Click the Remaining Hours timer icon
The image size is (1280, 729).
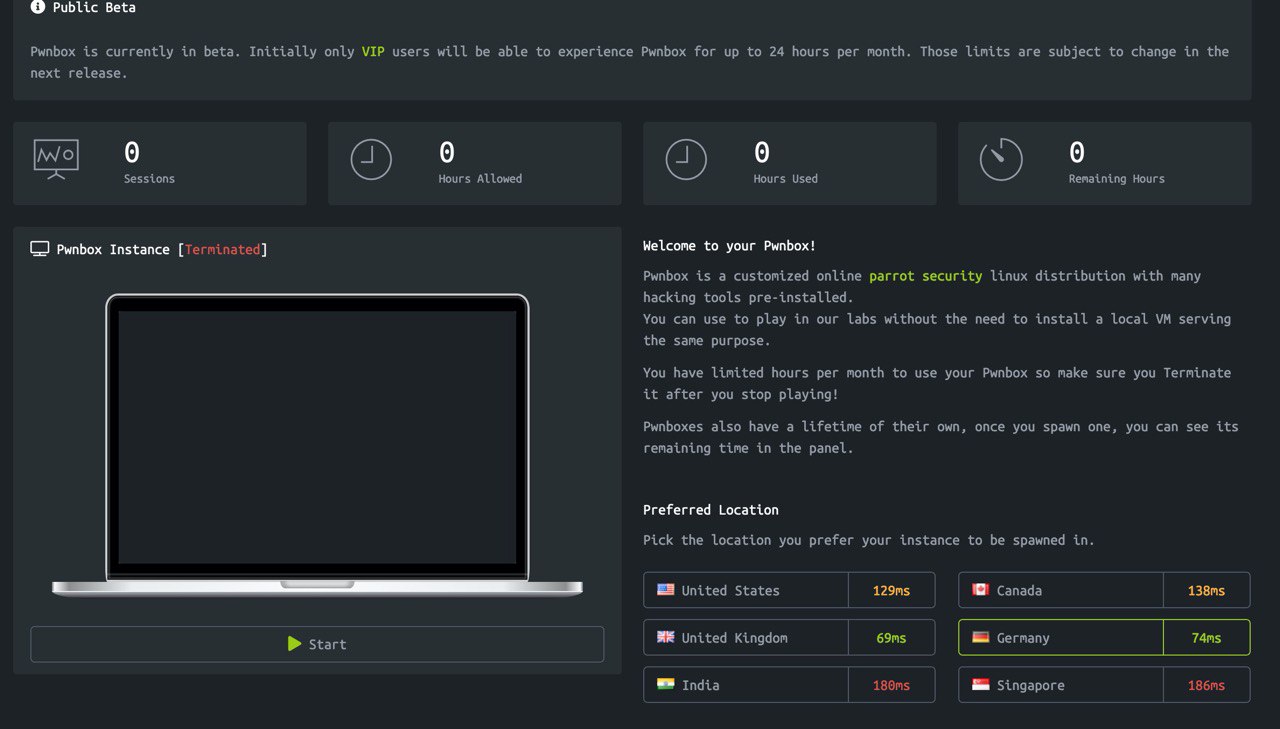(1001, 159)
